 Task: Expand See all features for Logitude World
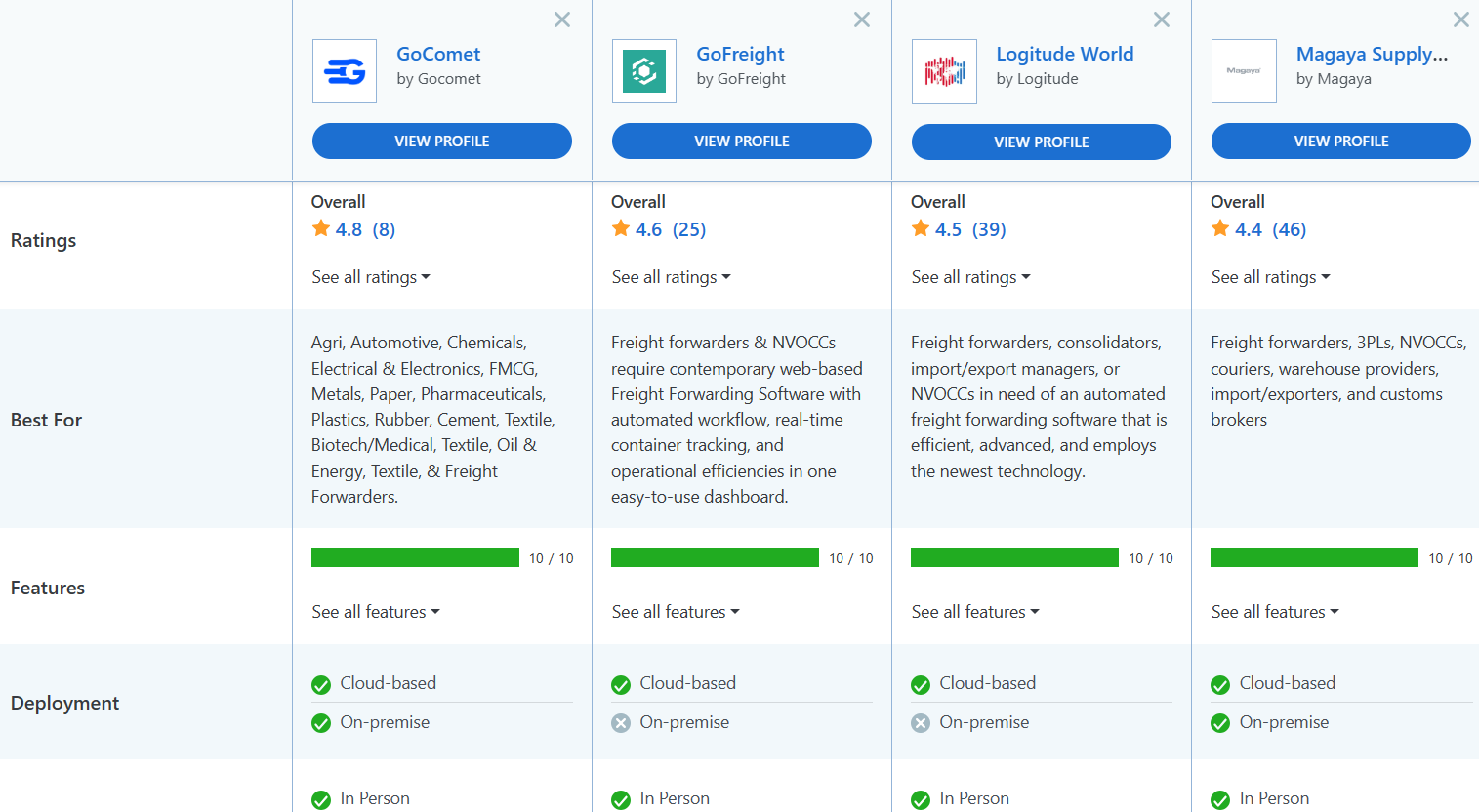975,612
